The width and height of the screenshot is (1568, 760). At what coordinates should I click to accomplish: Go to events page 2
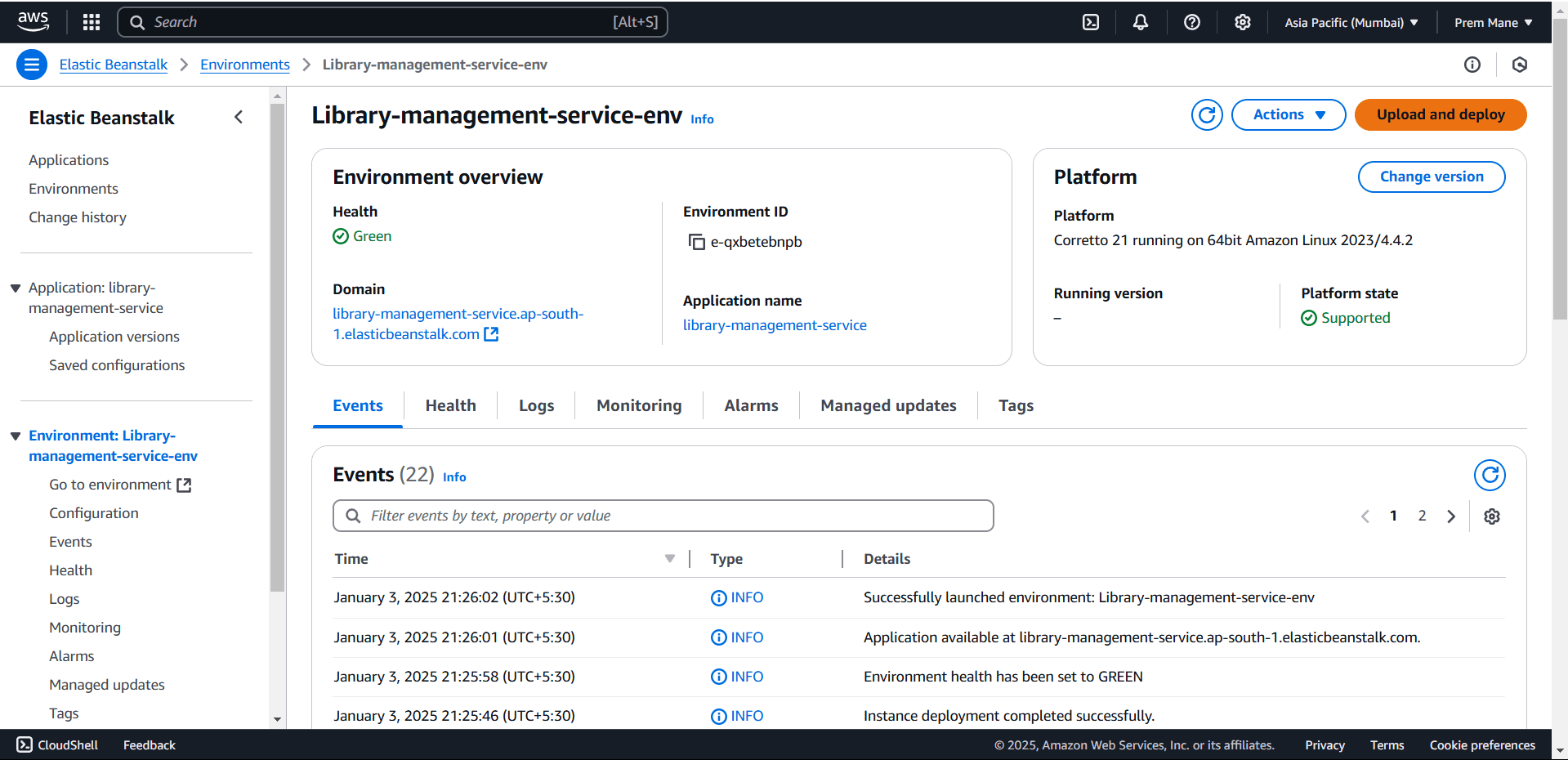1422,516
